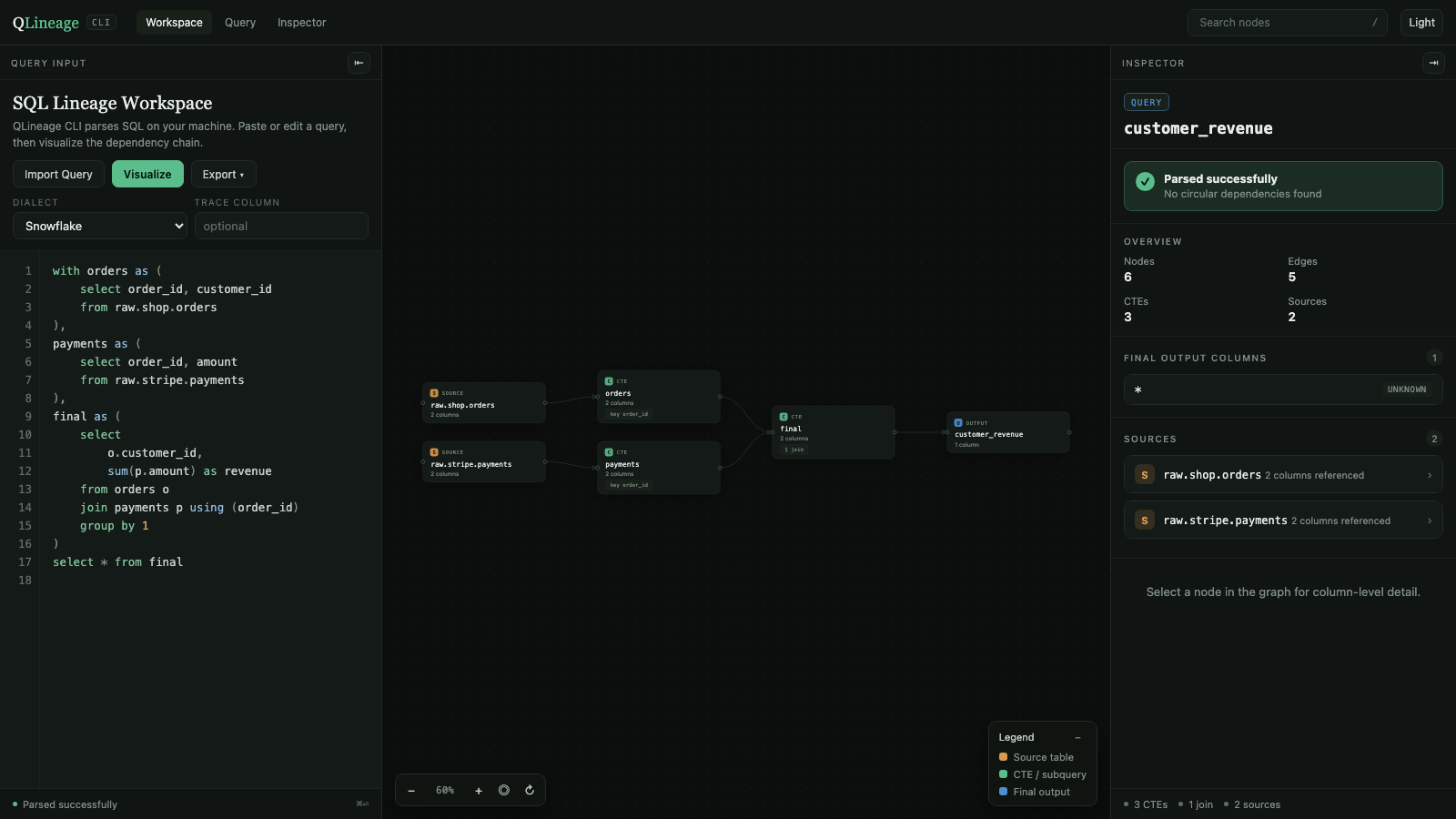Click the Final output blue swatch
The width and height of the screenshot is (1456, 819).
pos(1003,792)
